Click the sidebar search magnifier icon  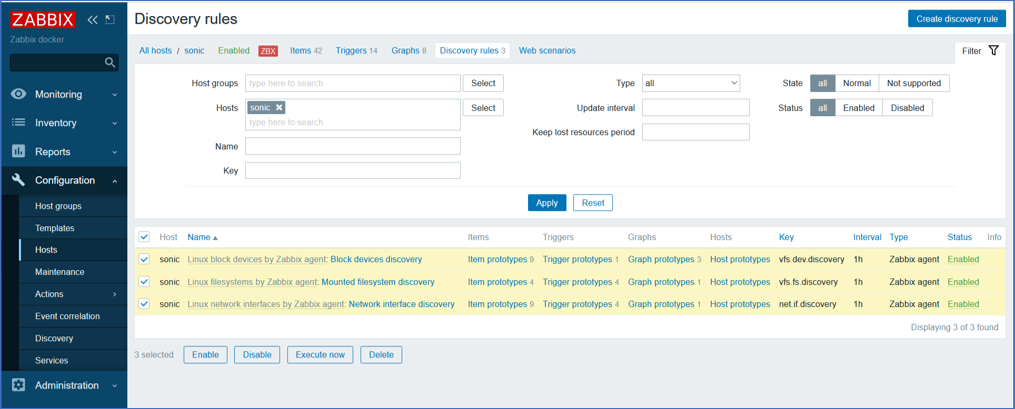110,63
